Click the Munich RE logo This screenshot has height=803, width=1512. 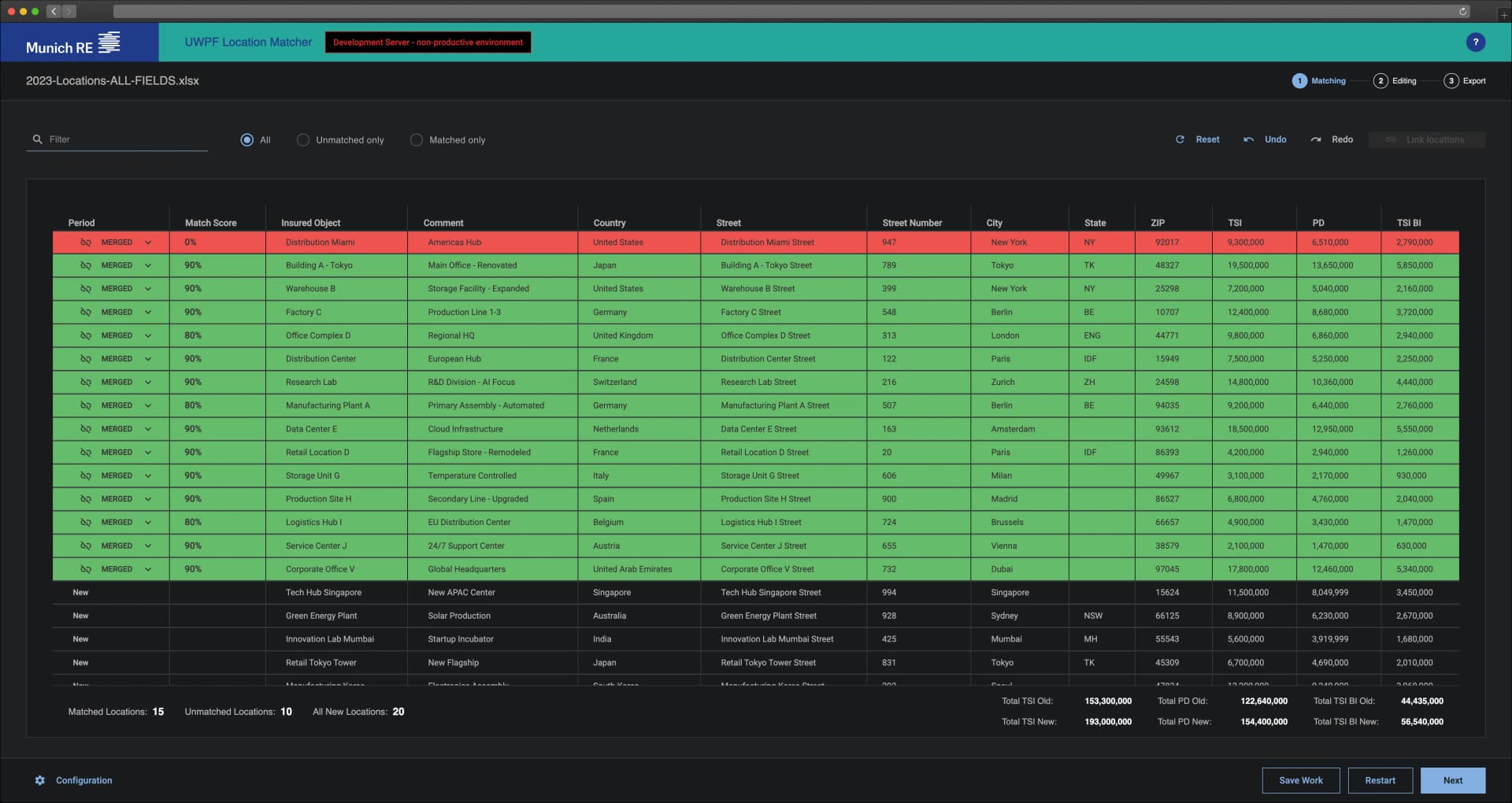(x=73, y=43)
